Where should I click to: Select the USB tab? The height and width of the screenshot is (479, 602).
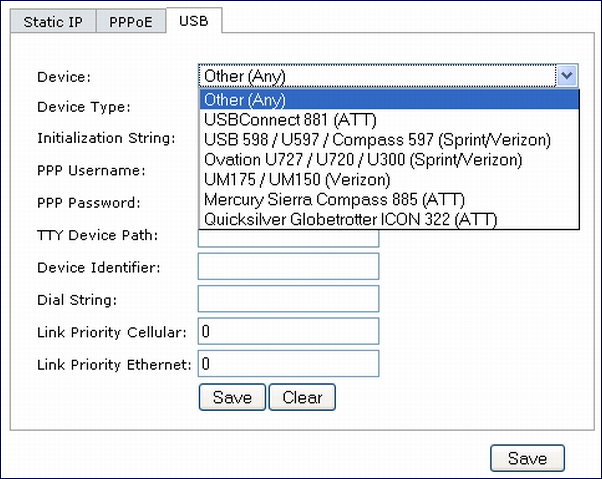tap(194, 21)
